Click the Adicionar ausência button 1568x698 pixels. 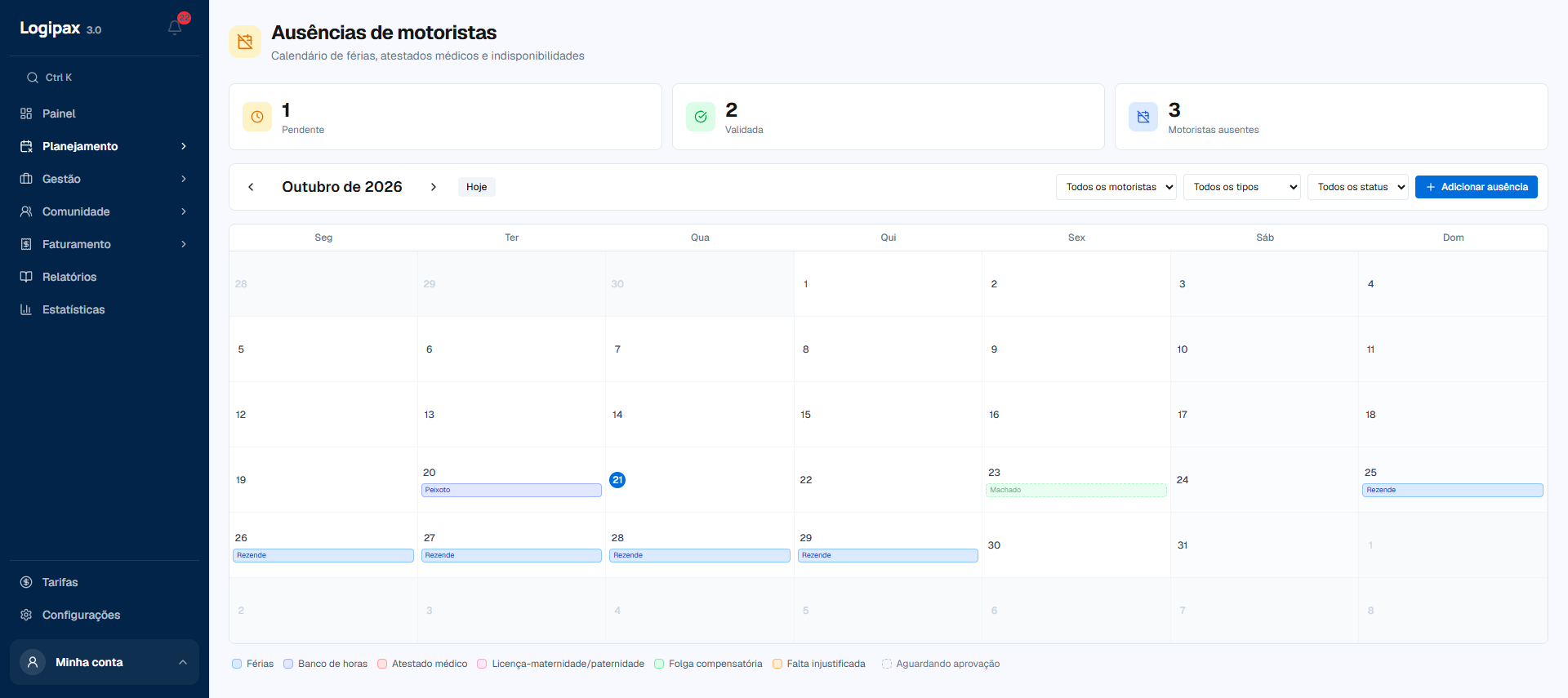point(1477,187)
